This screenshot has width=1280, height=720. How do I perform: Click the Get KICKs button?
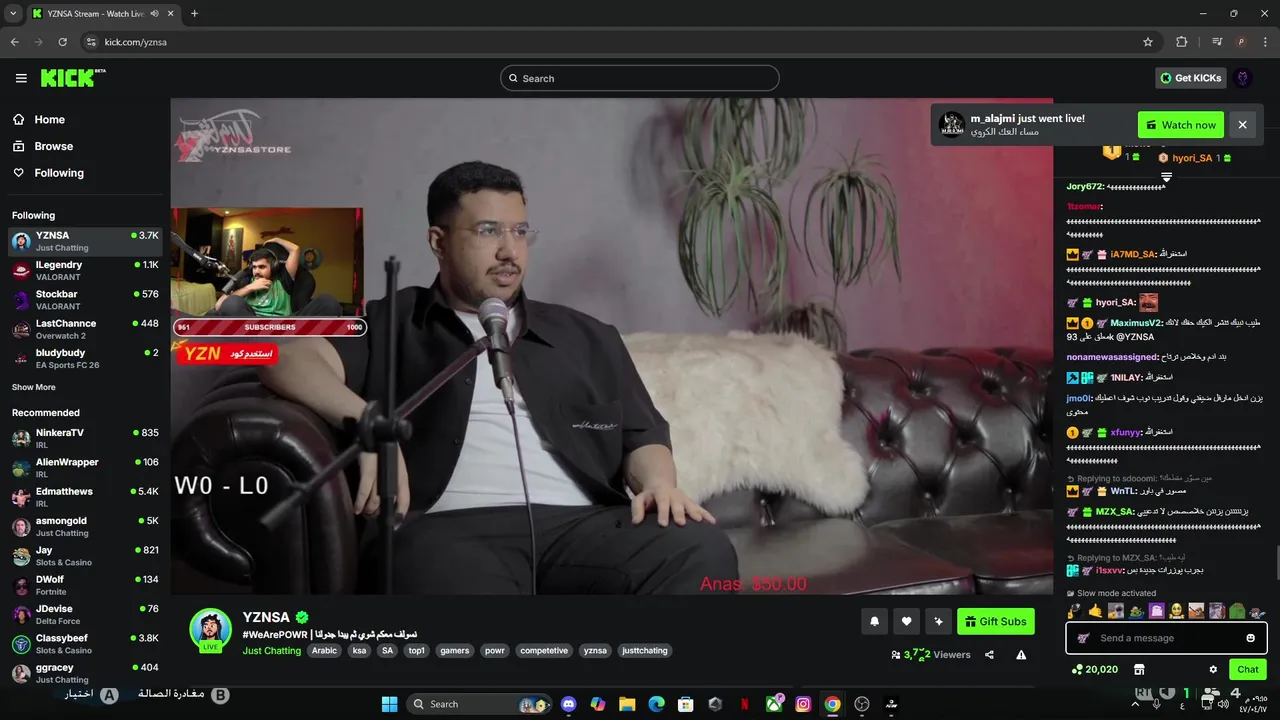(1191, 78)
